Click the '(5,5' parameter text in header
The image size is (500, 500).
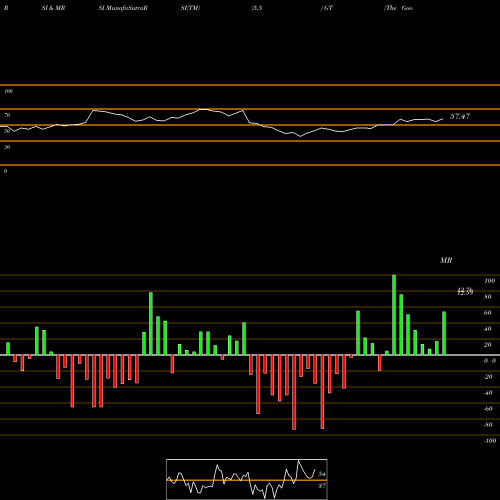click(257, 8)
